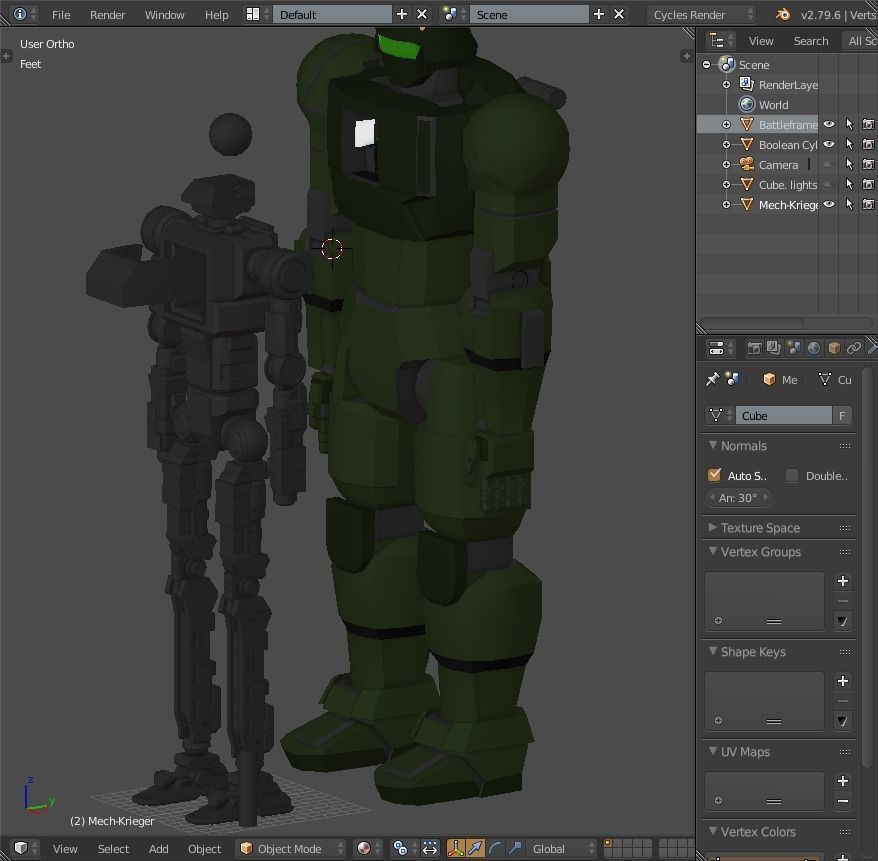This screenshot has height=861, width=878.
Task: Open the Cycles Render engine dropdown
Action: (x=702, y=15)
